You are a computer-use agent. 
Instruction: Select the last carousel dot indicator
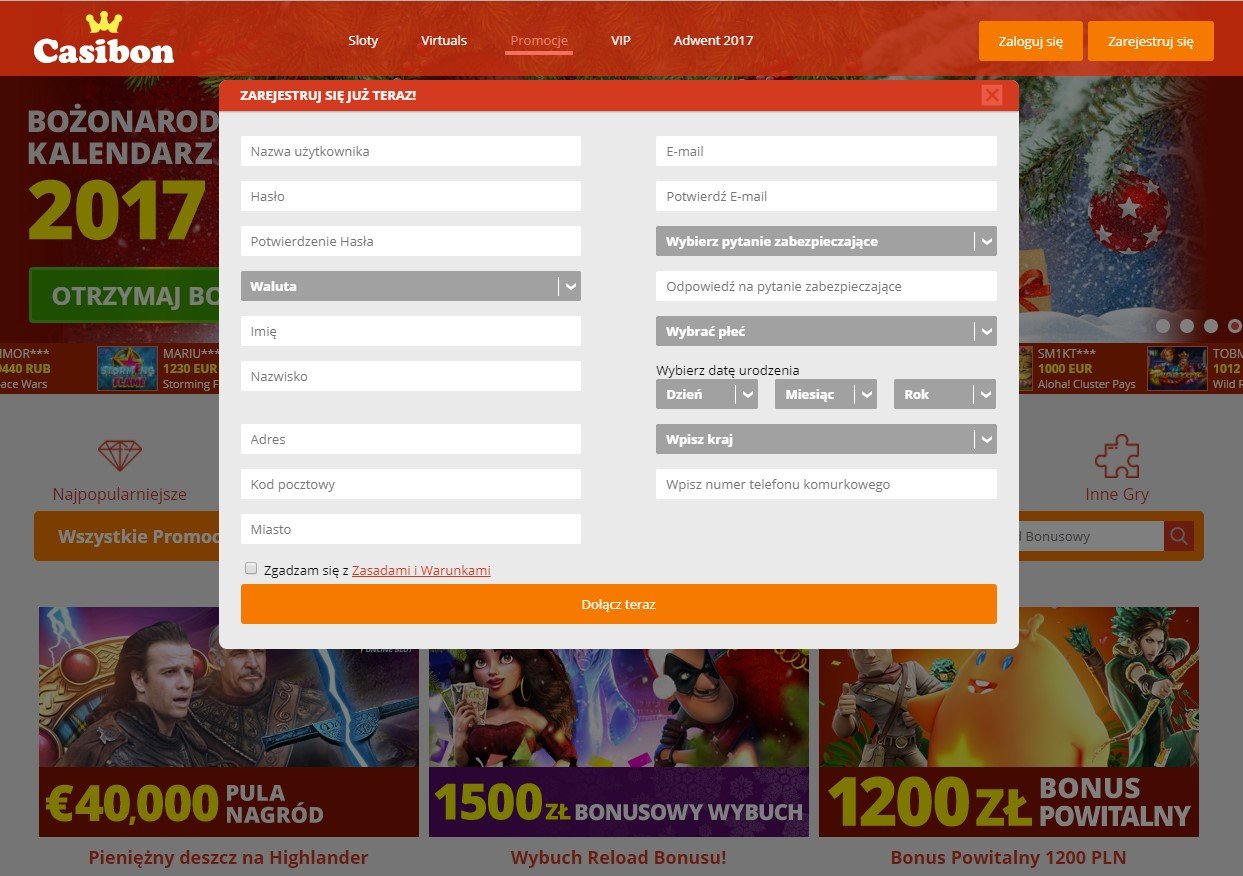point(1234,326)
